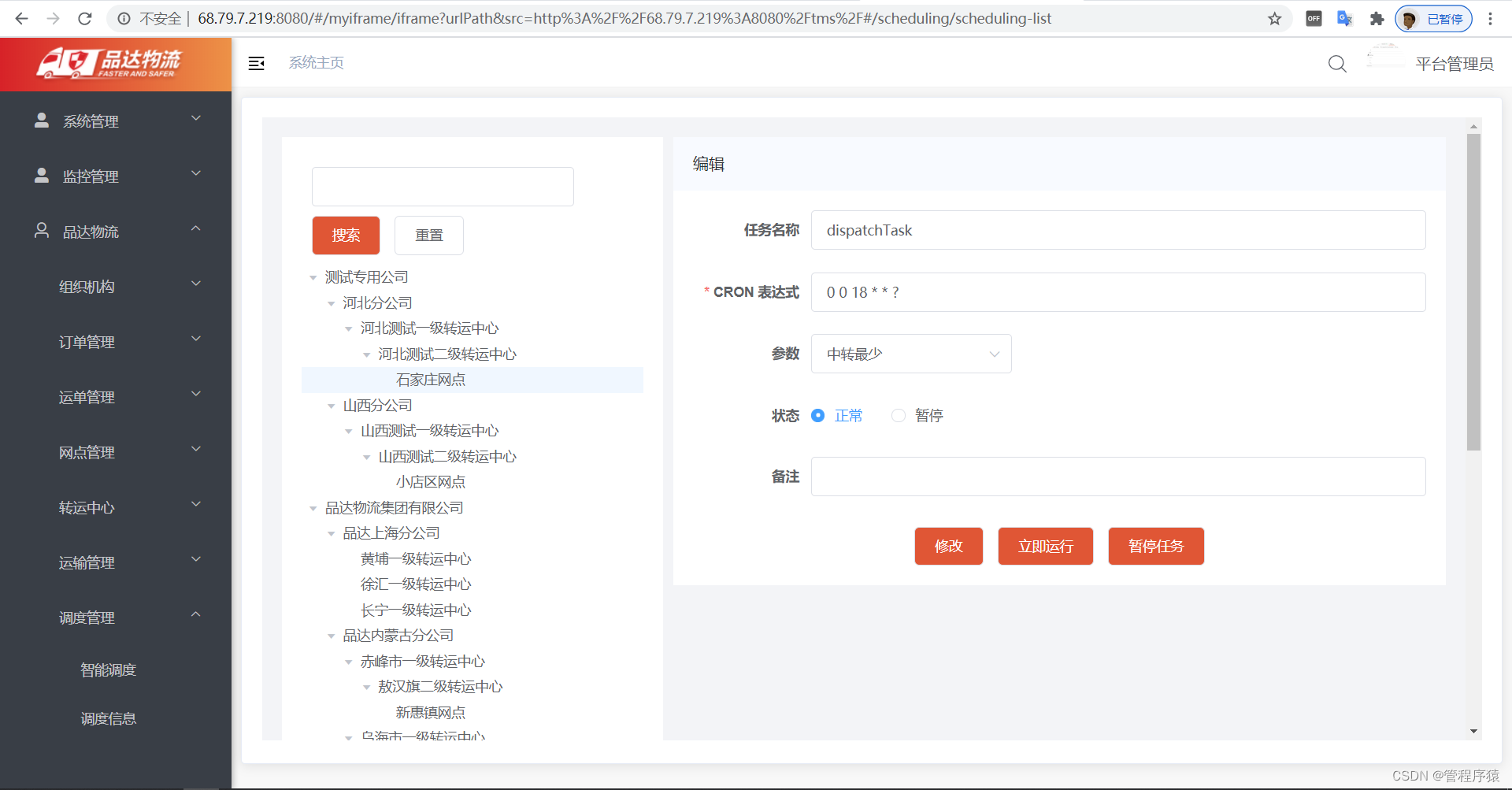The width and height of the screenshot is (1512, 790).
Task: Click the 搜索 search button
Action: (346, 236)
